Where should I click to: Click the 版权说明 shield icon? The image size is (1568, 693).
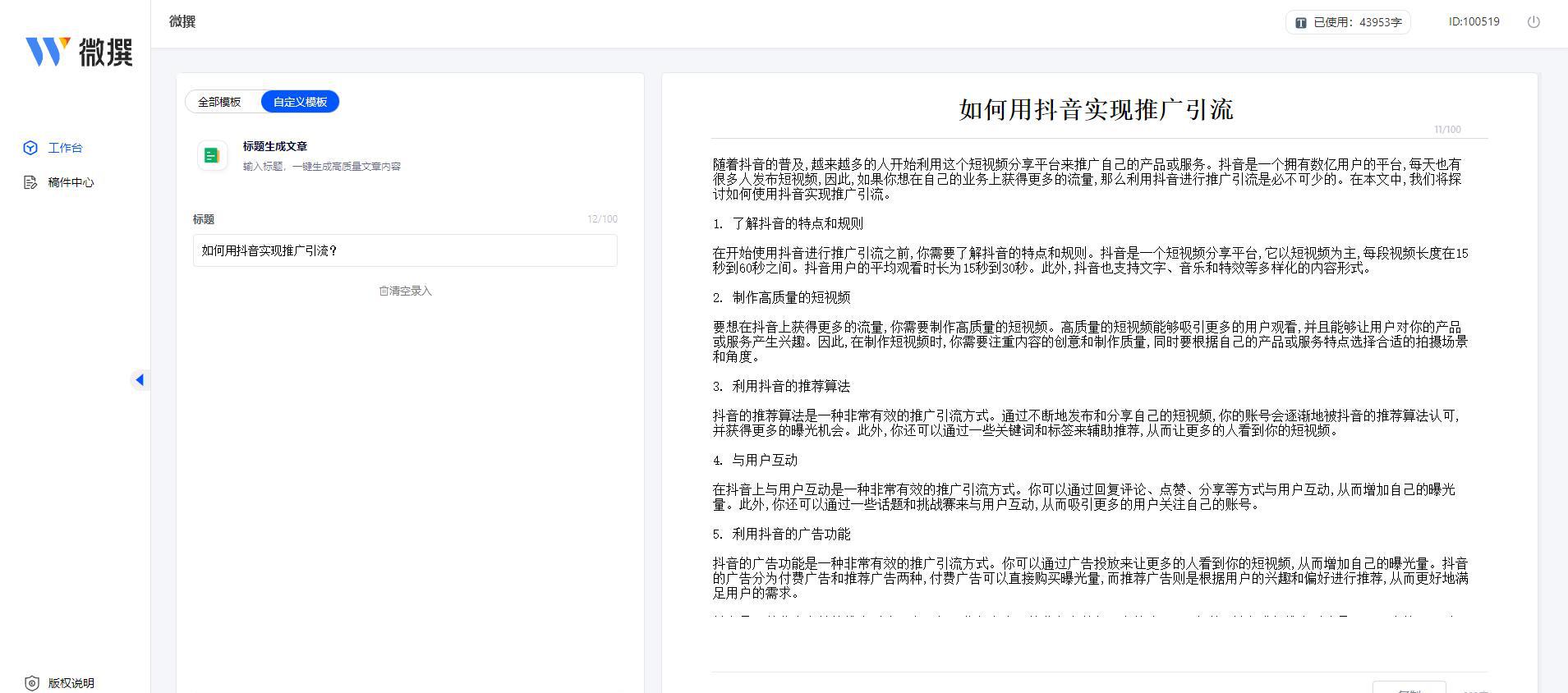click(x=32, y=683)
